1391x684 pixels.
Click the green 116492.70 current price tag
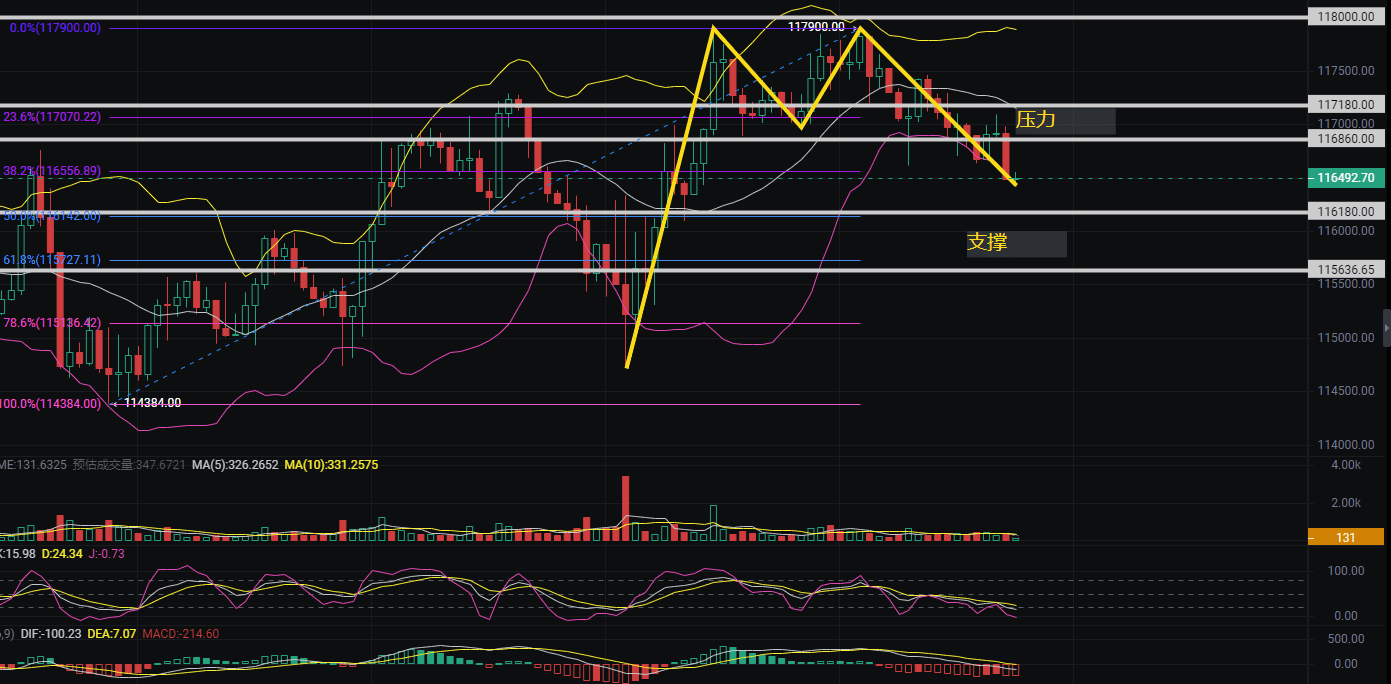coord(1344,178)
